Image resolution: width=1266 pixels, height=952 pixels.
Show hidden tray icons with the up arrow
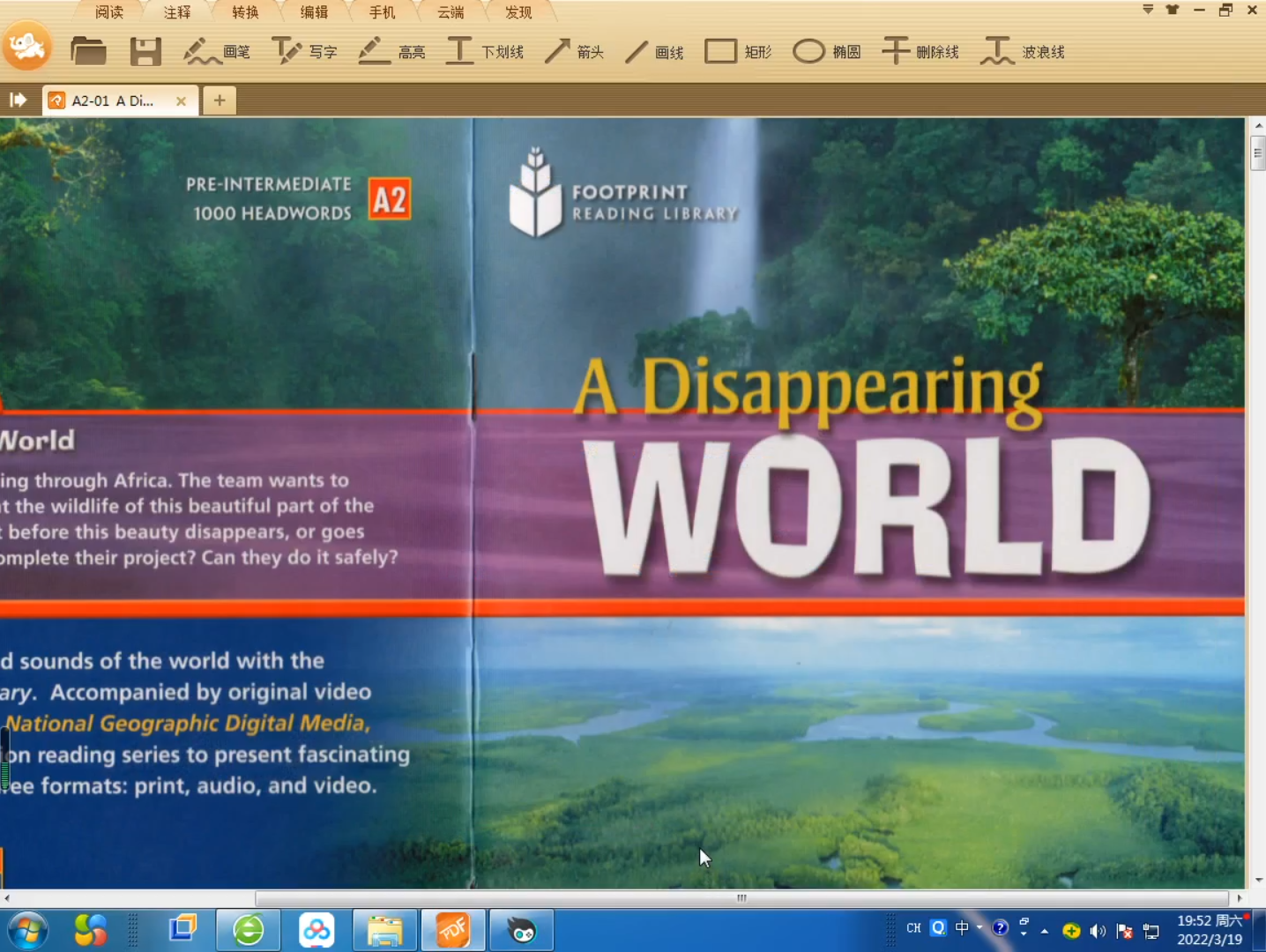(x=1045, y=931)
